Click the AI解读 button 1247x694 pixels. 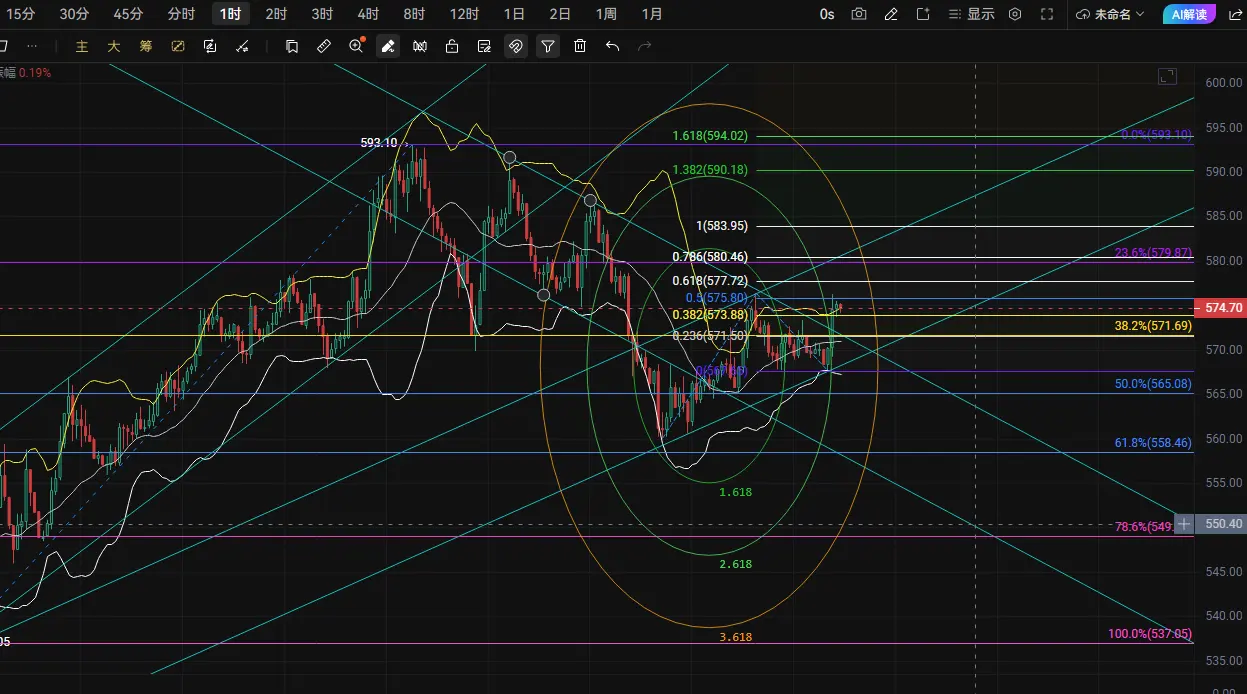1190,14
